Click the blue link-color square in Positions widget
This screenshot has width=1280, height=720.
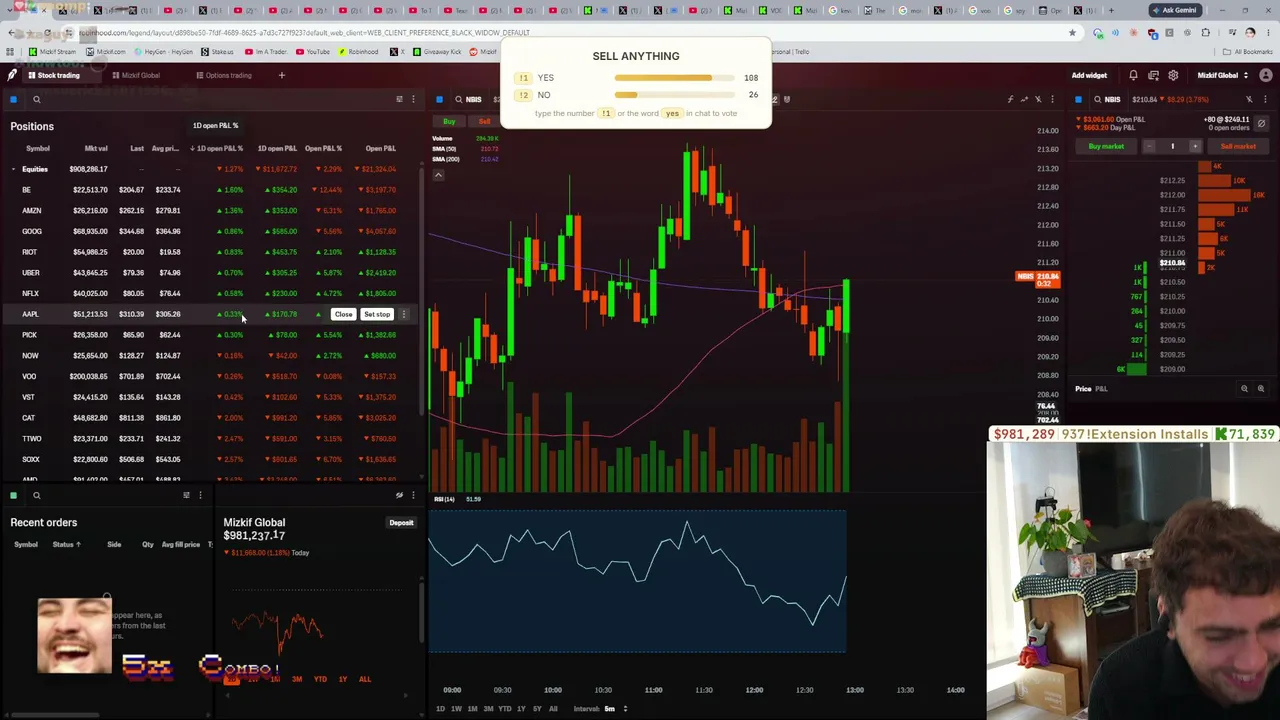(x=13, y=99)
